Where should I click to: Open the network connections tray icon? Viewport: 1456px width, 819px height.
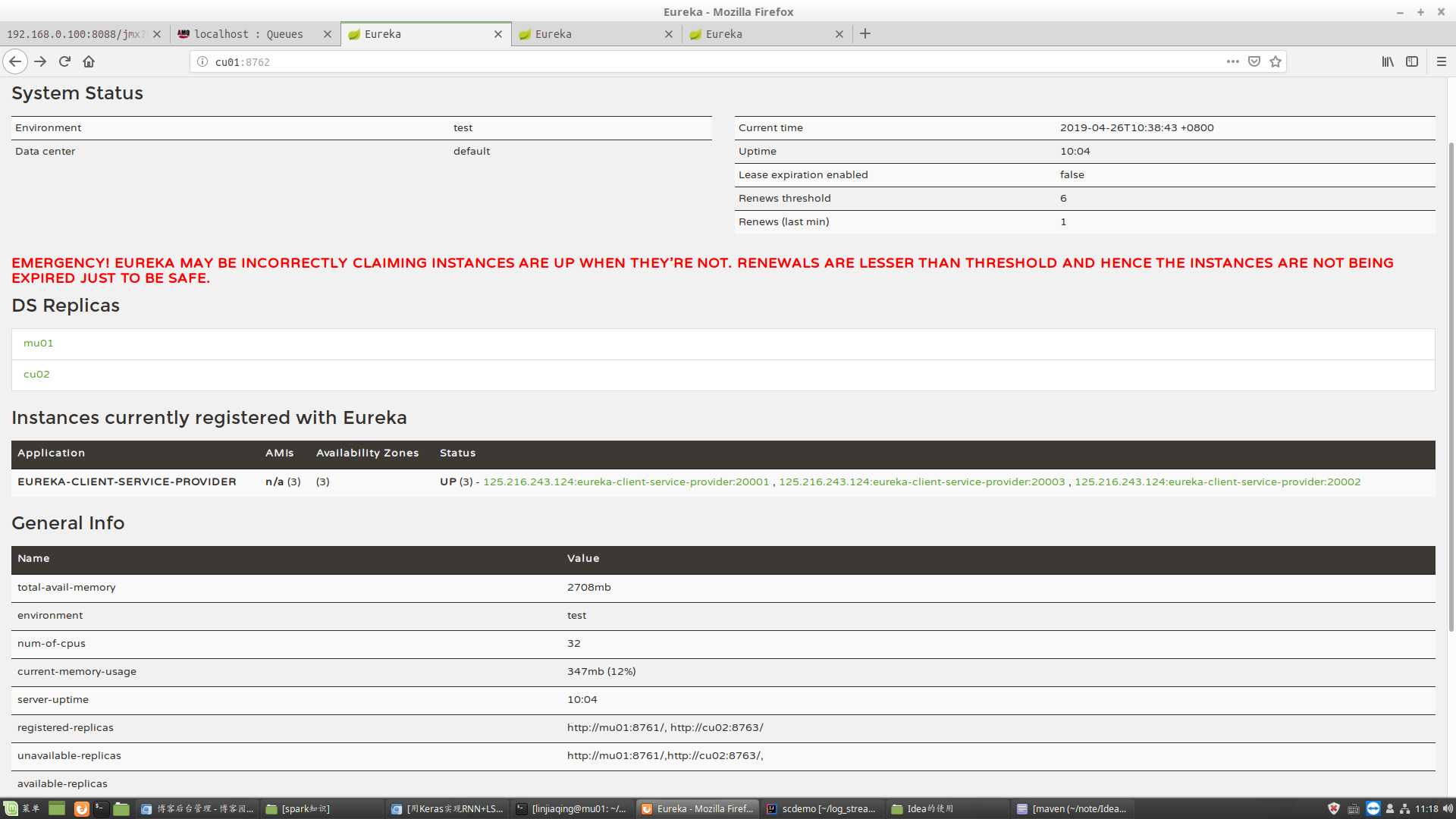tap(1404, 808)
